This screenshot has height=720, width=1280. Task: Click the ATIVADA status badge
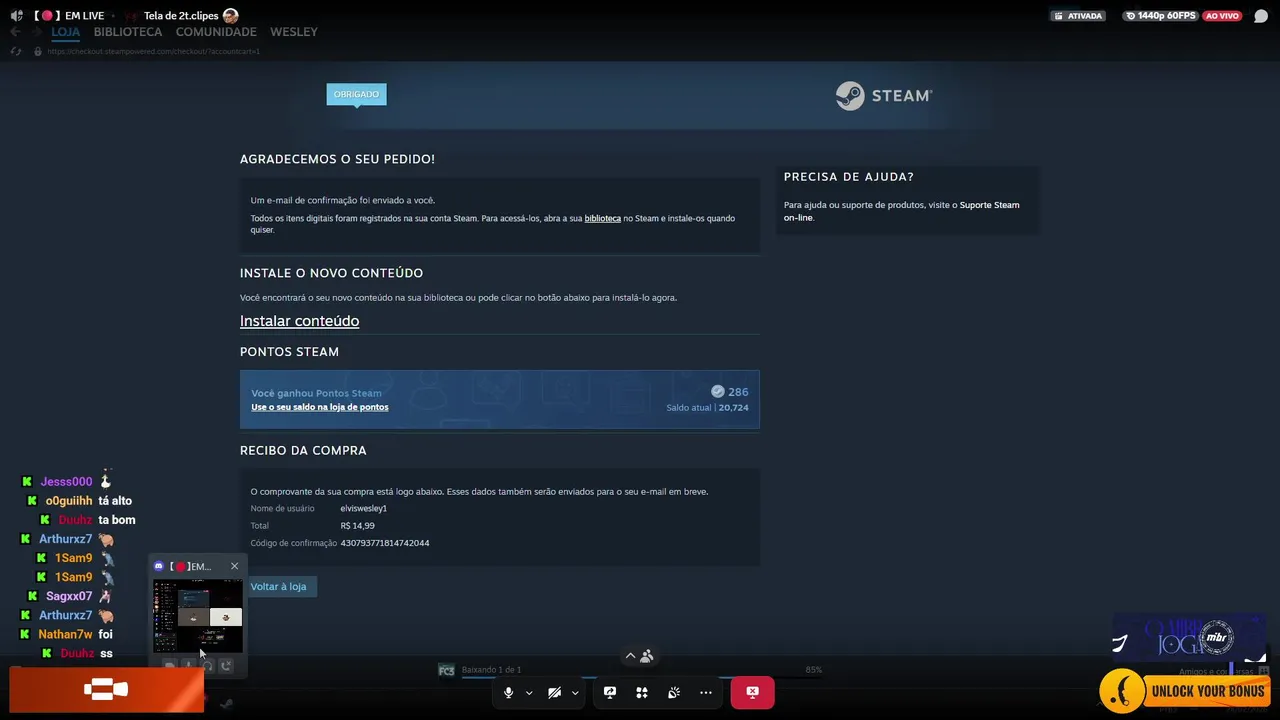(x=1078, y=16)
